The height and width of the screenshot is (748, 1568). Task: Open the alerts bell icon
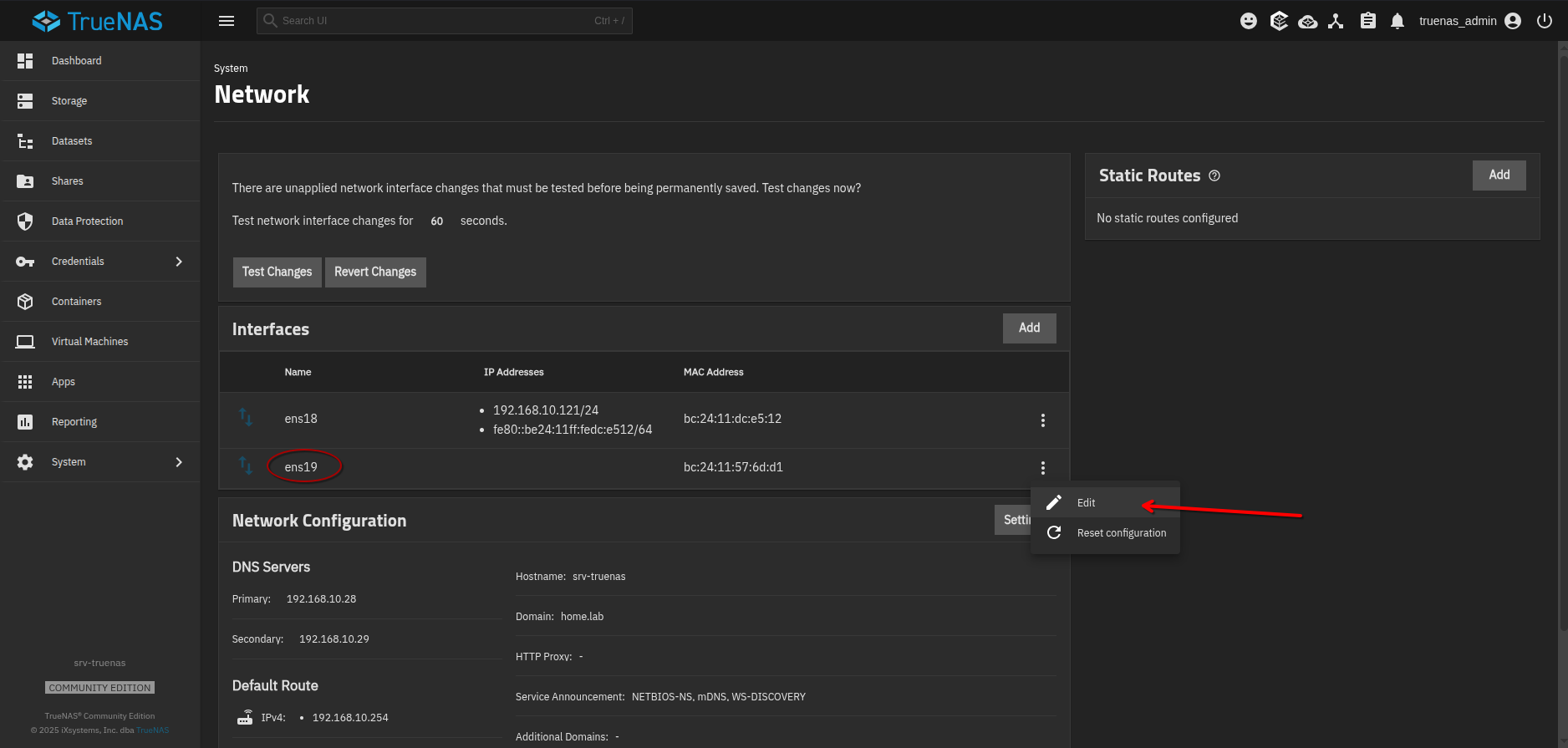[x=1397, y=21]
